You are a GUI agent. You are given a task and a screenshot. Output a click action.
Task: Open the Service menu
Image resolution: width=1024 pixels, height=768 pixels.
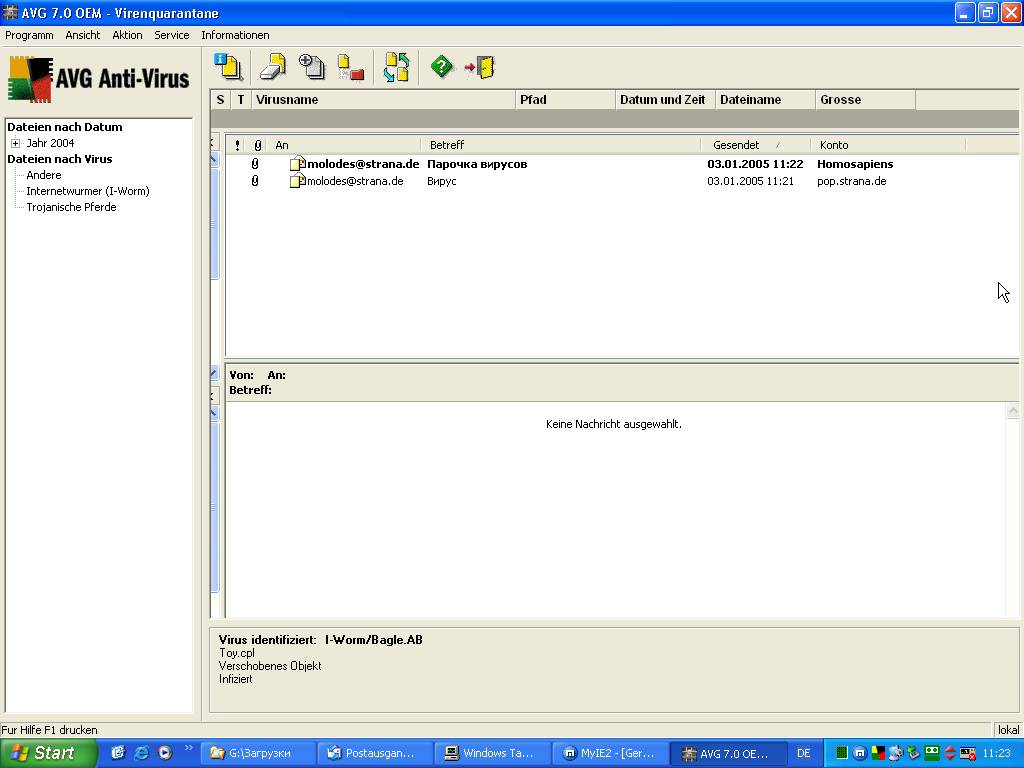(x=172, y=35)
